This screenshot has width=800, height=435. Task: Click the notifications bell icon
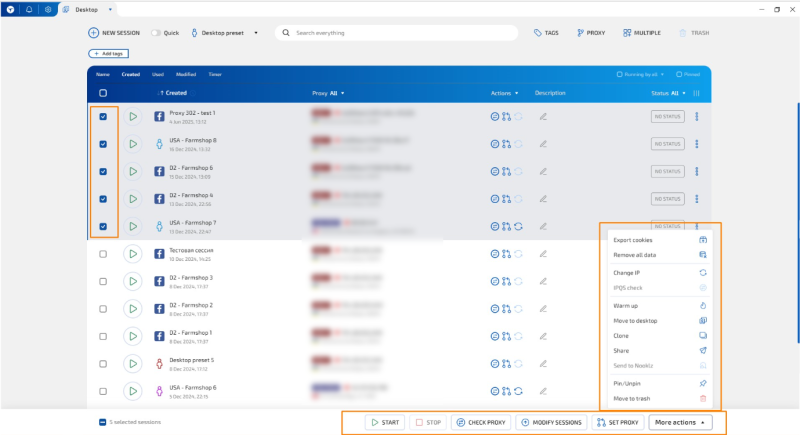click(29, 9)
